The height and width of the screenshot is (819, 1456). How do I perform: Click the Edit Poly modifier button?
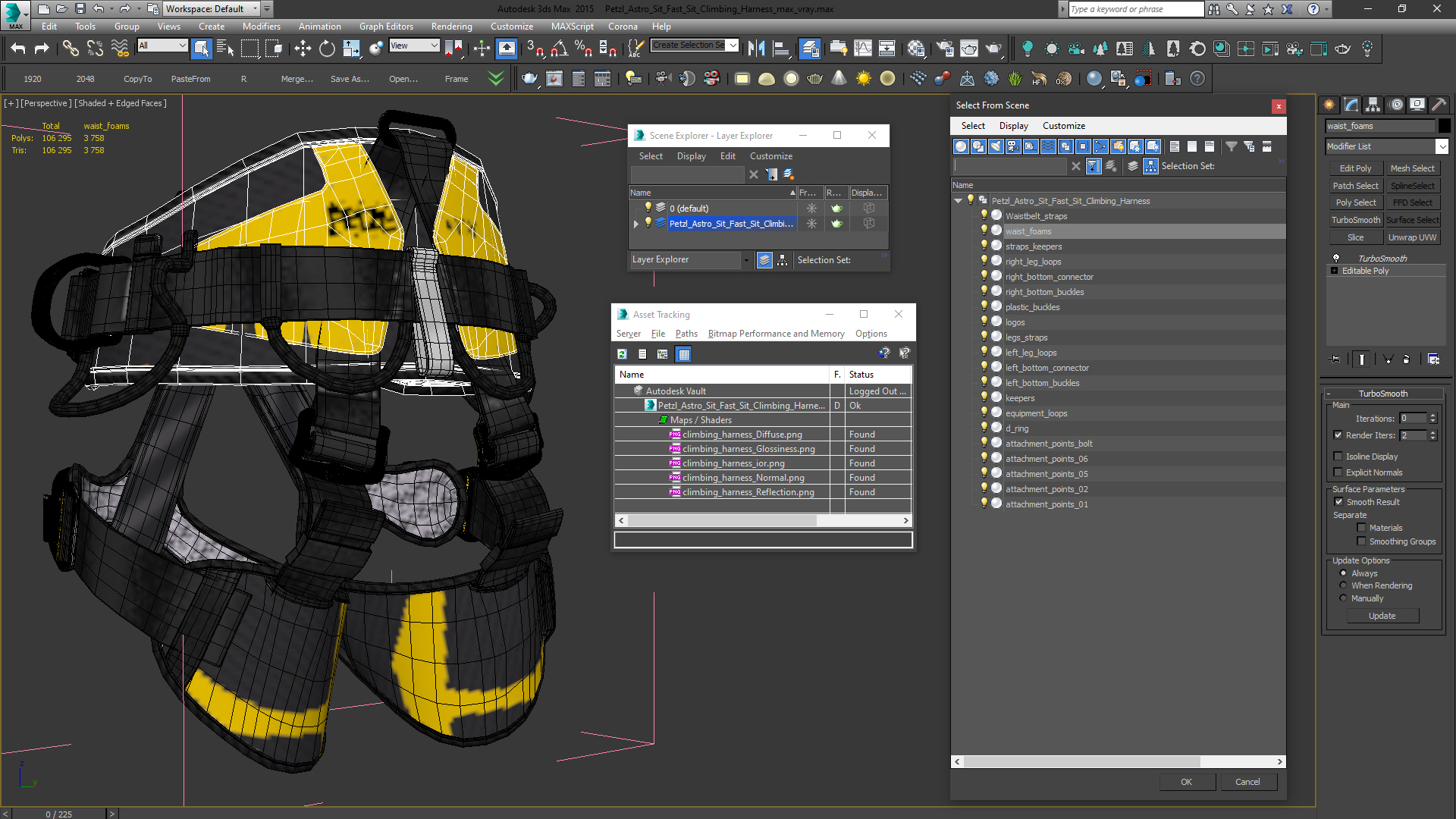pyautogui.click(x=1355, y=168)
